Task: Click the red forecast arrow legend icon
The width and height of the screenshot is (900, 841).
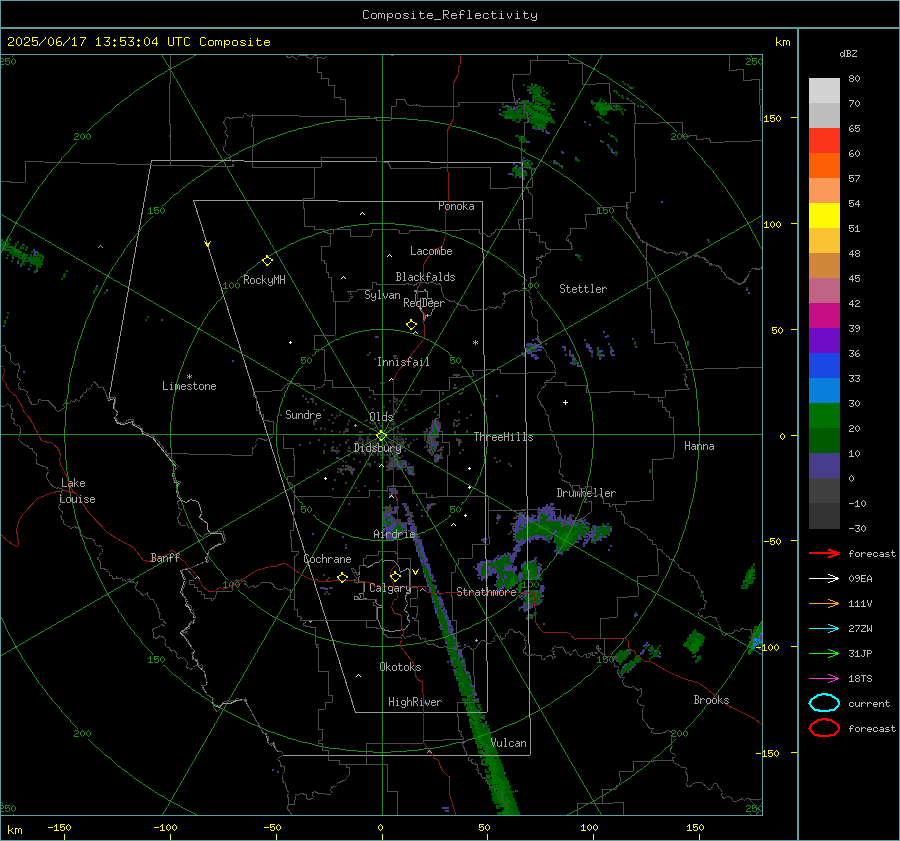Action: (x=824, y=553)
